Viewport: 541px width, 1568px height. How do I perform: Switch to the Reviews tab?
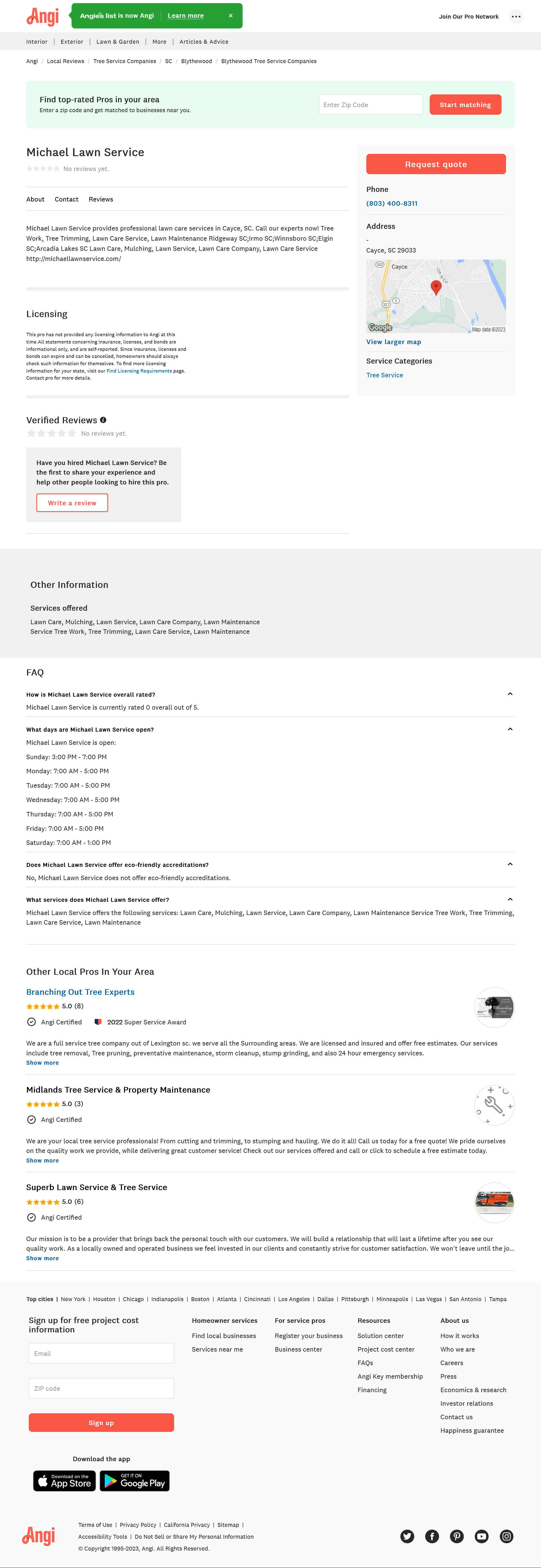pyautogui.click(x=101, y=199)
